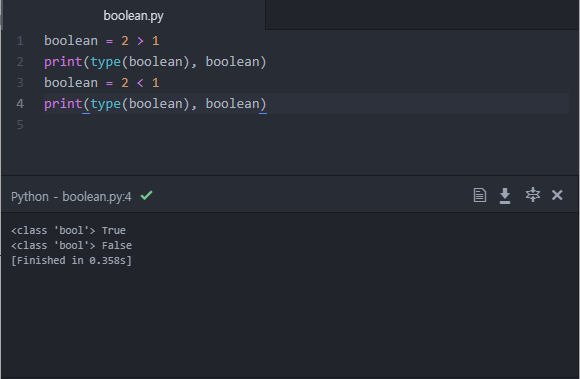Click output line "<class 'bool'> True"

point(68,230)
